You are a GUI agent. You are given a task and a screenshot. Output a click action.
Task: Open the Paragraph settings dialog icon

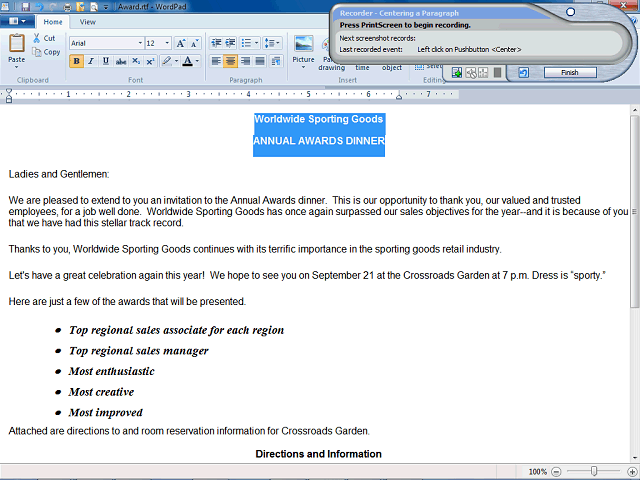coord(276,61)
